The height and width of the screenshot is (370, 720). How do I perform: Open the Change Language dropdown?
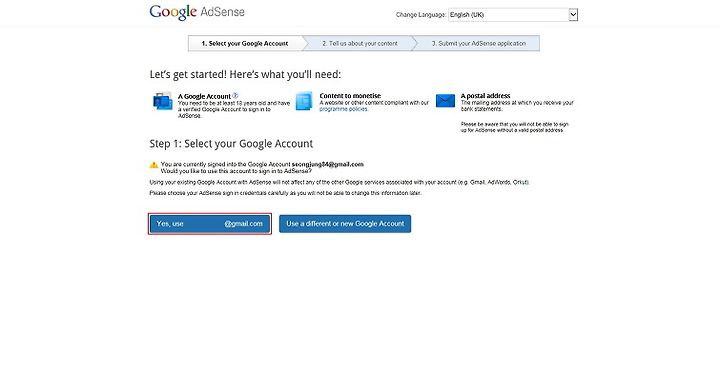point(513,15)
